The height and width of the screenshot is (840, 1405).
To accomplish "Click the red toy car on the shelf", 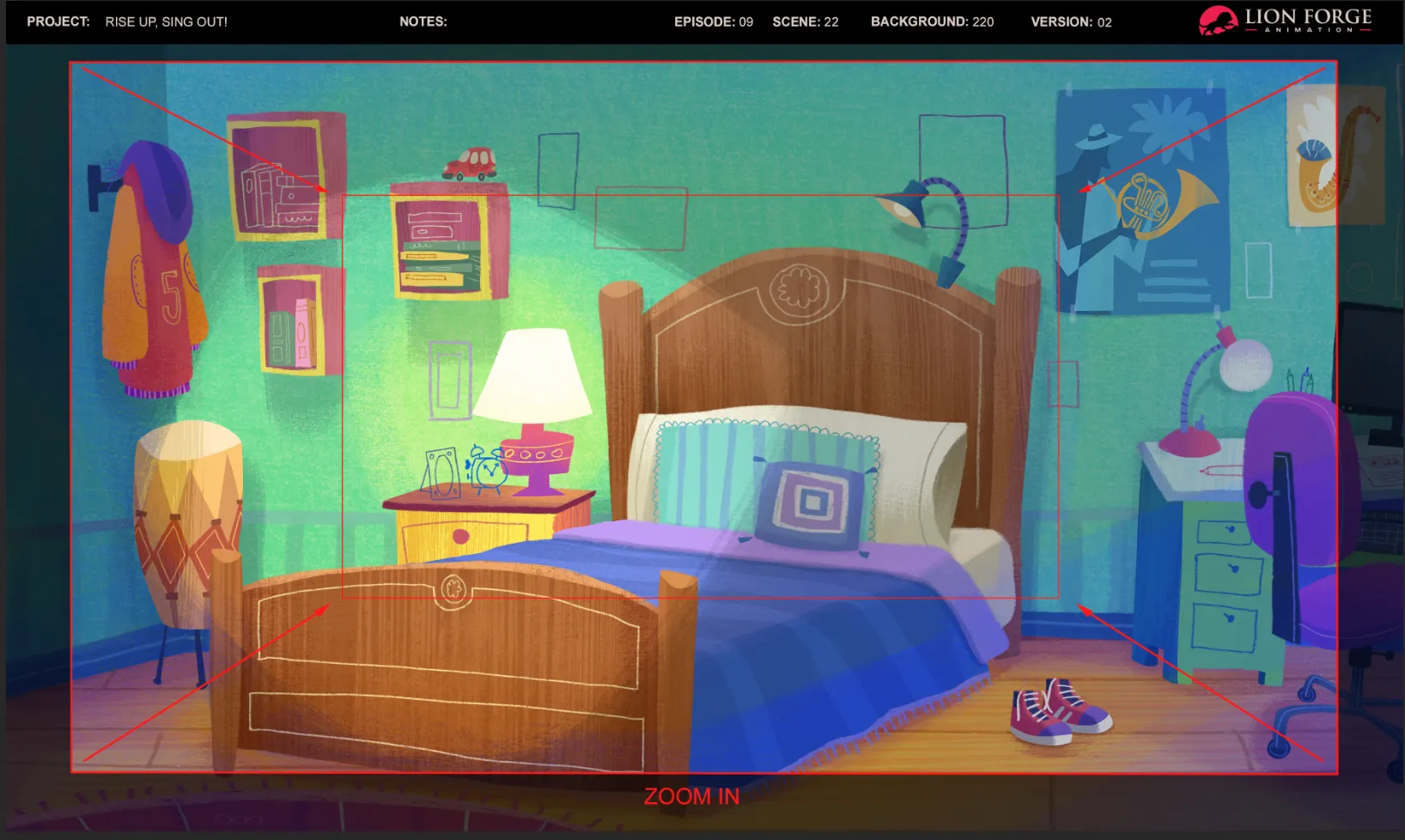I will coord(470,163).
